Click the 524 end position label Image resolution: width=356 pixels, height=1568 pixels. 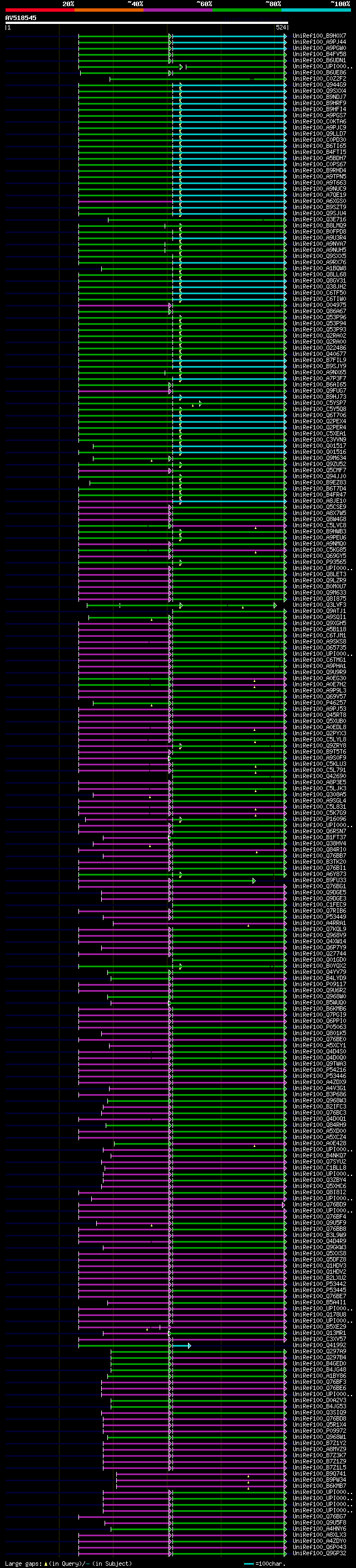pyautogui.click(x=281, y=27)
